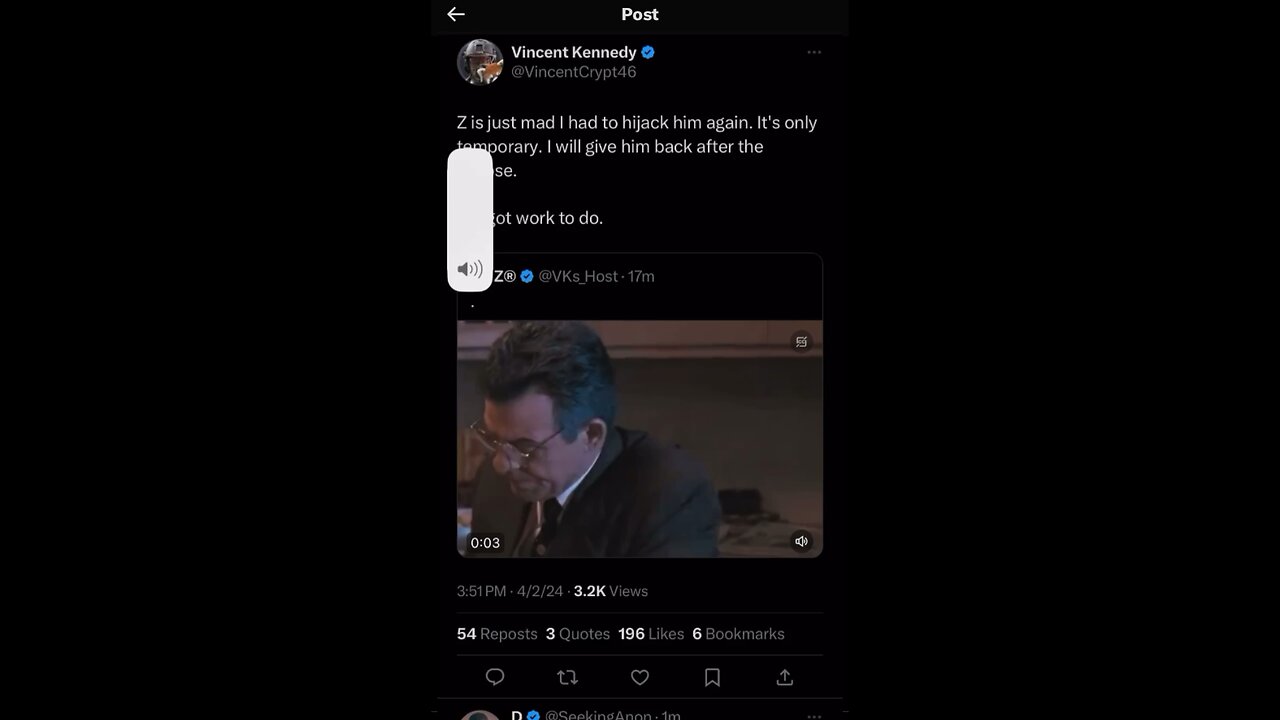
Task: Share the post with share icon
Action: click(785, 678)
